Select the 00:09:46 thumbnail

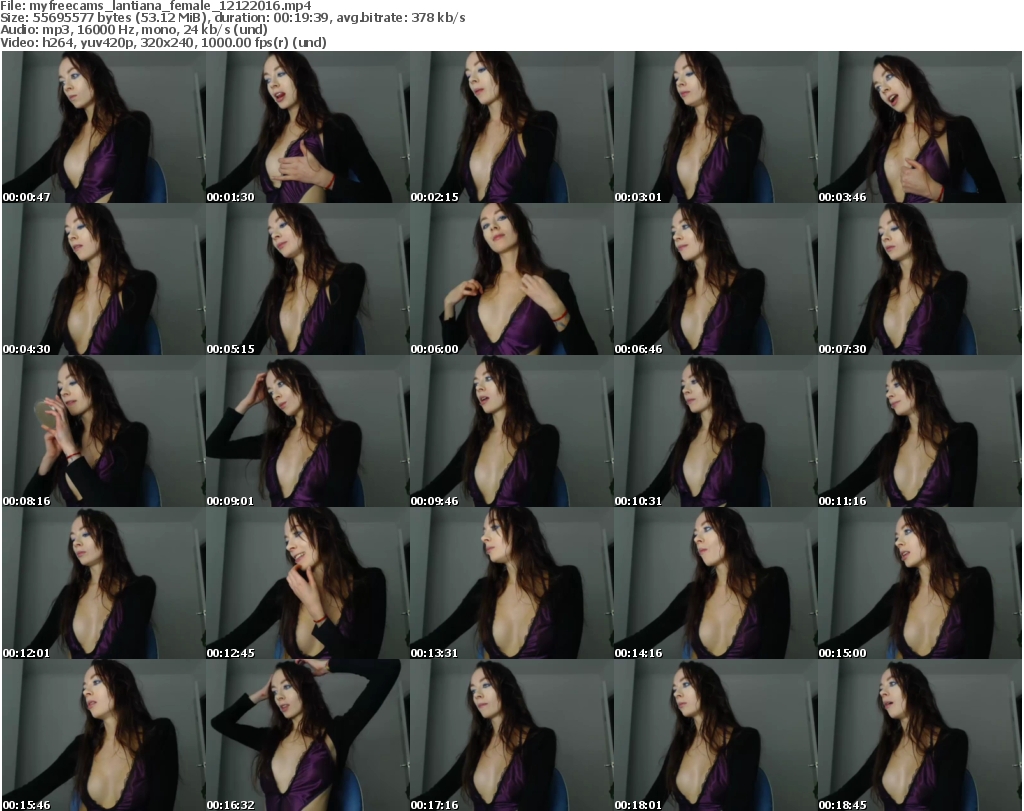(511, 431)
